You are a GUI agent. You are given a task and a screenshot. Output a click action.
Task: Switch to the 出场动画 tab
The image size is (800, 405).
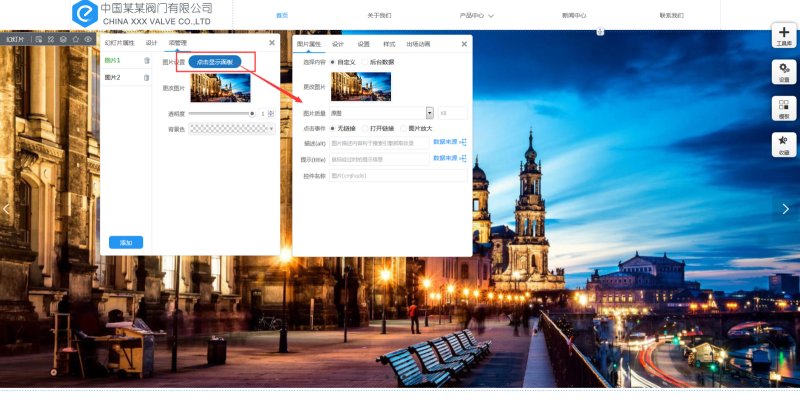click(x=418, y=44)
